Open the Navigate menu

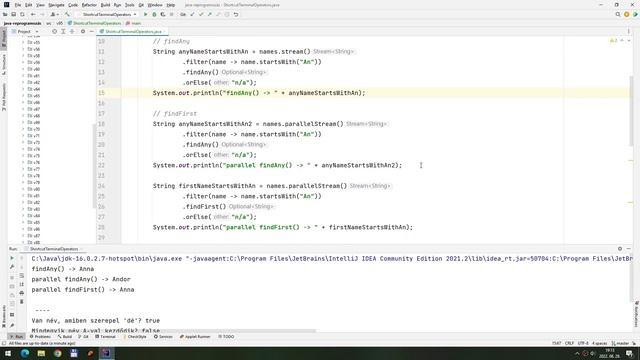[56, 5]
